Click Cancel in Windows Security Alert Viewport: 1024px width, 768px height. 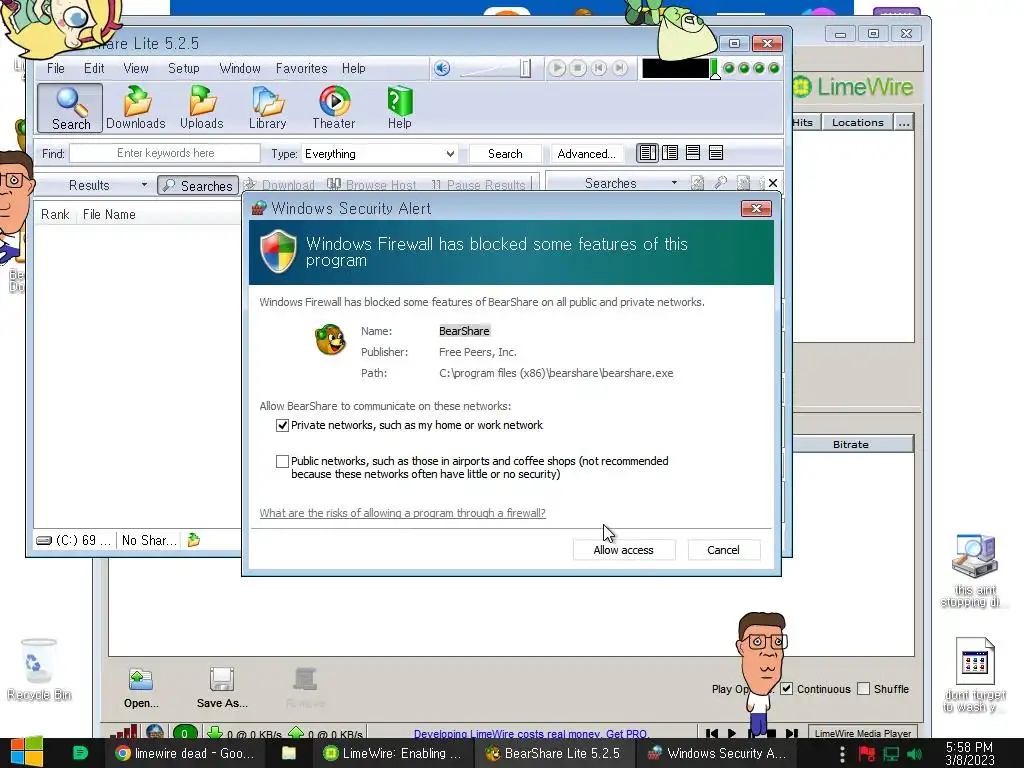coord(724,550)
